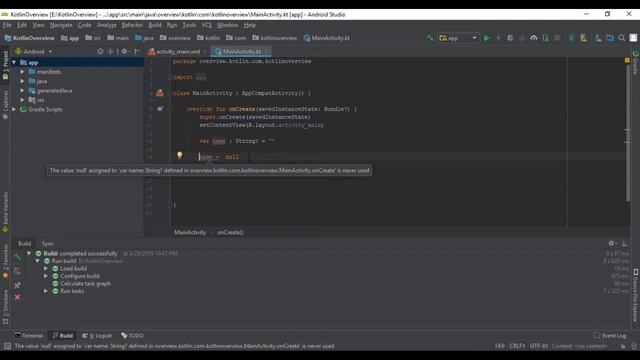Open the Build menu
The width and height of the screenshot is (640, 360).
tap(155, 25)
